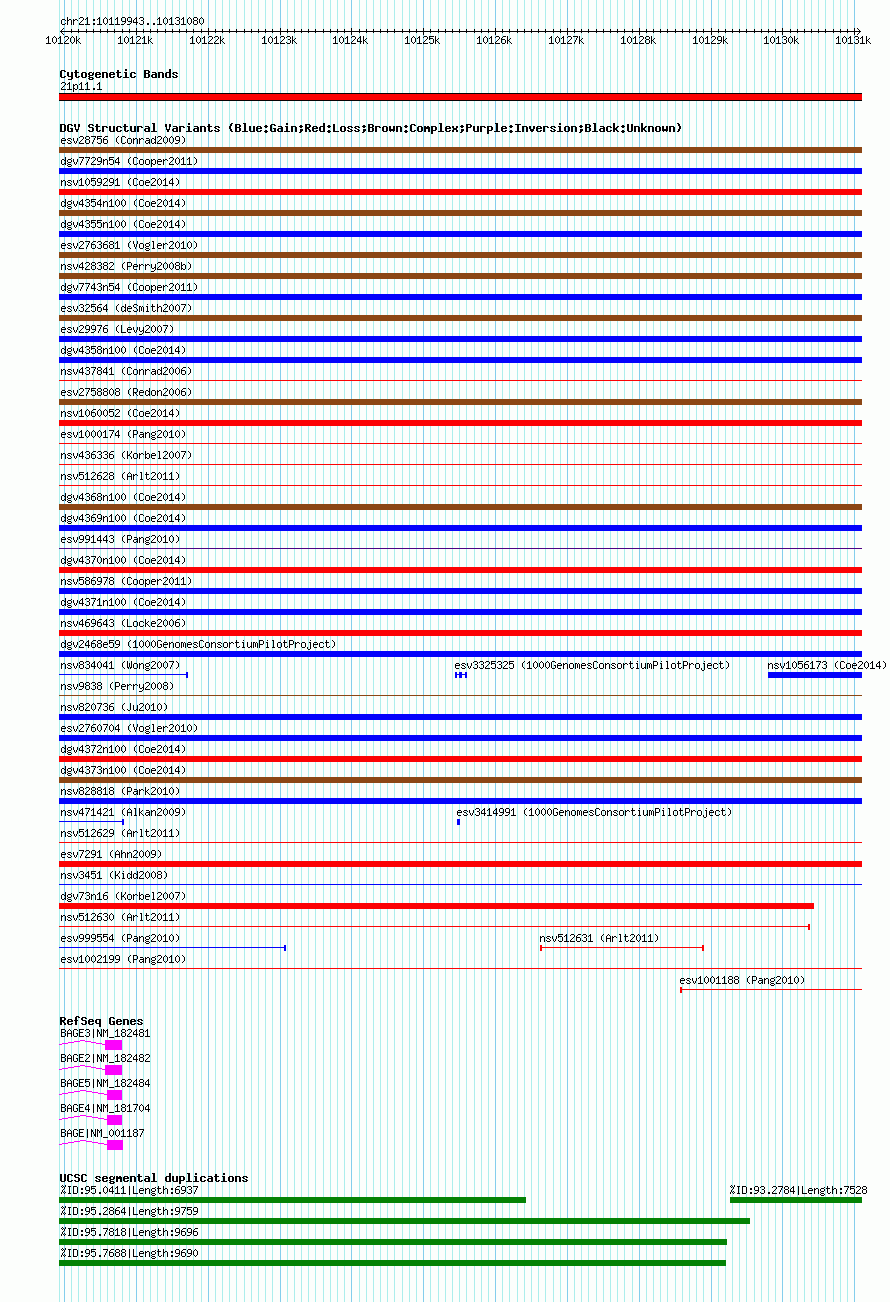Click the blue dgv7729n54 (Cooper2011) feature bar
The image size is (890, 1302).
(460, 171)
